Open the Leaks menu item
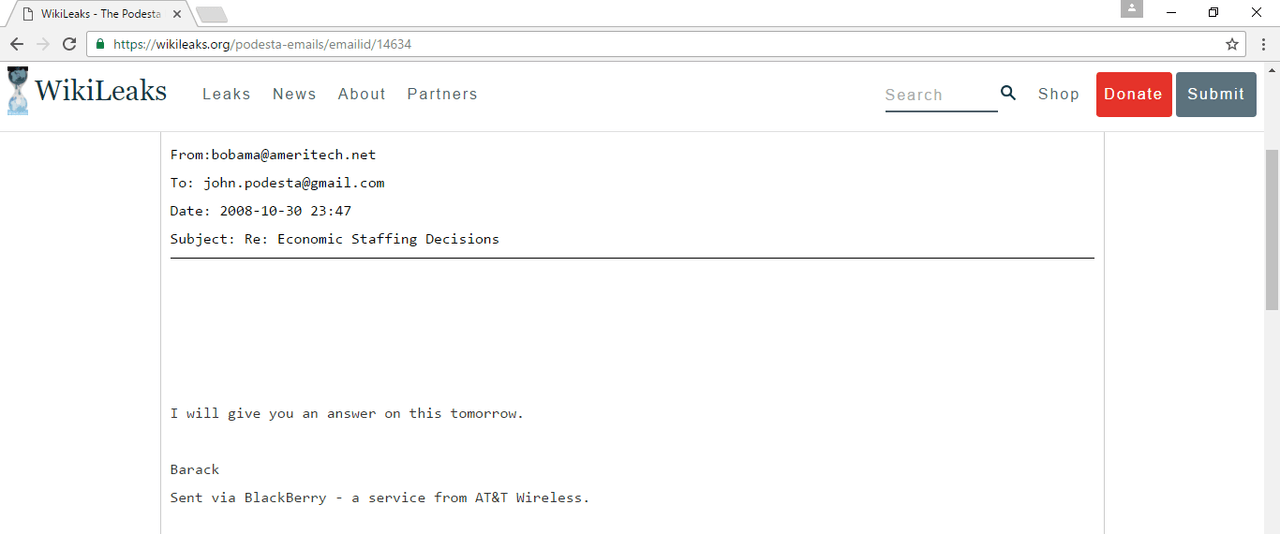Image resolution: width=1280 pixels, height=534 pixels. coord(226,94)
